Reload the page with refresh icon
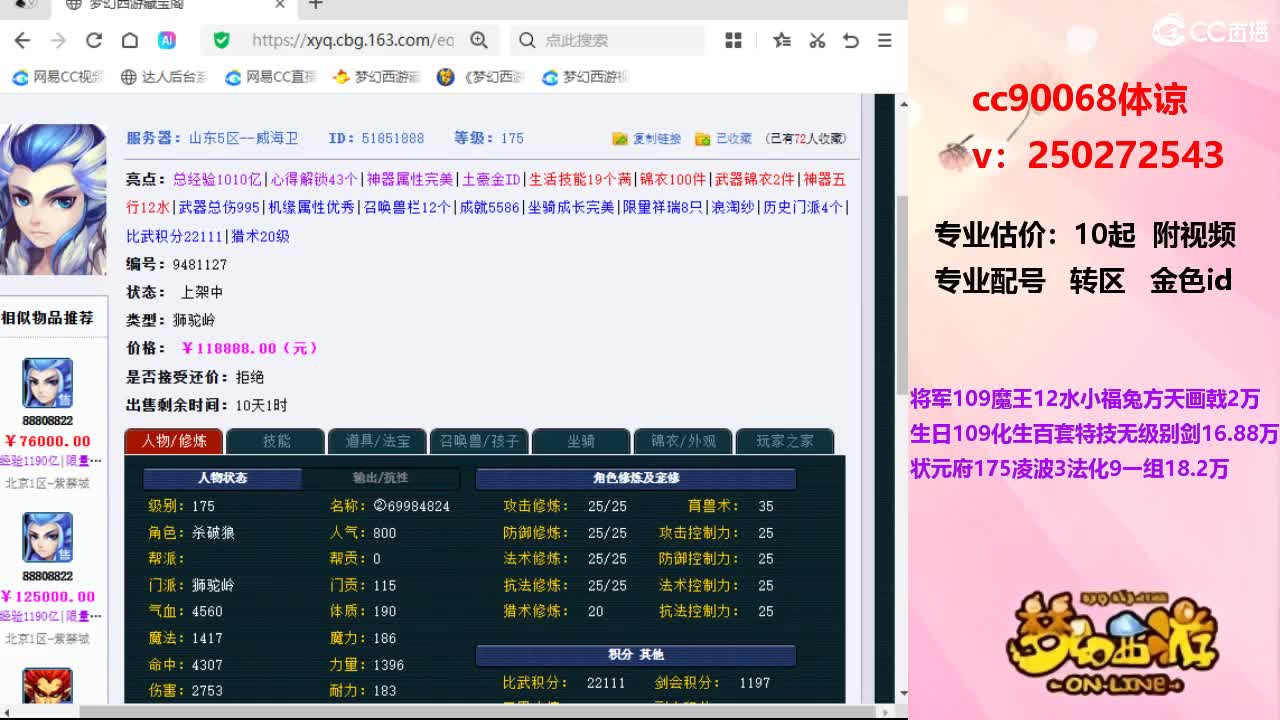Screen dimensions: 1280x720 [x=94, y=40]
